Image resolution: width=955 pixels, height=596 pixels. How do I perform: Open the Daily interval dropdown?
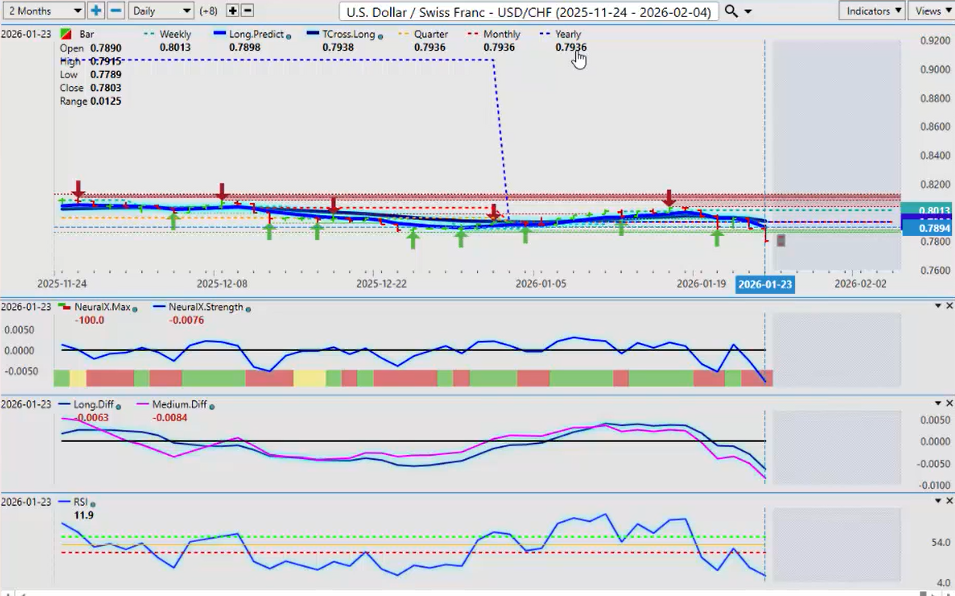[160, 10]
